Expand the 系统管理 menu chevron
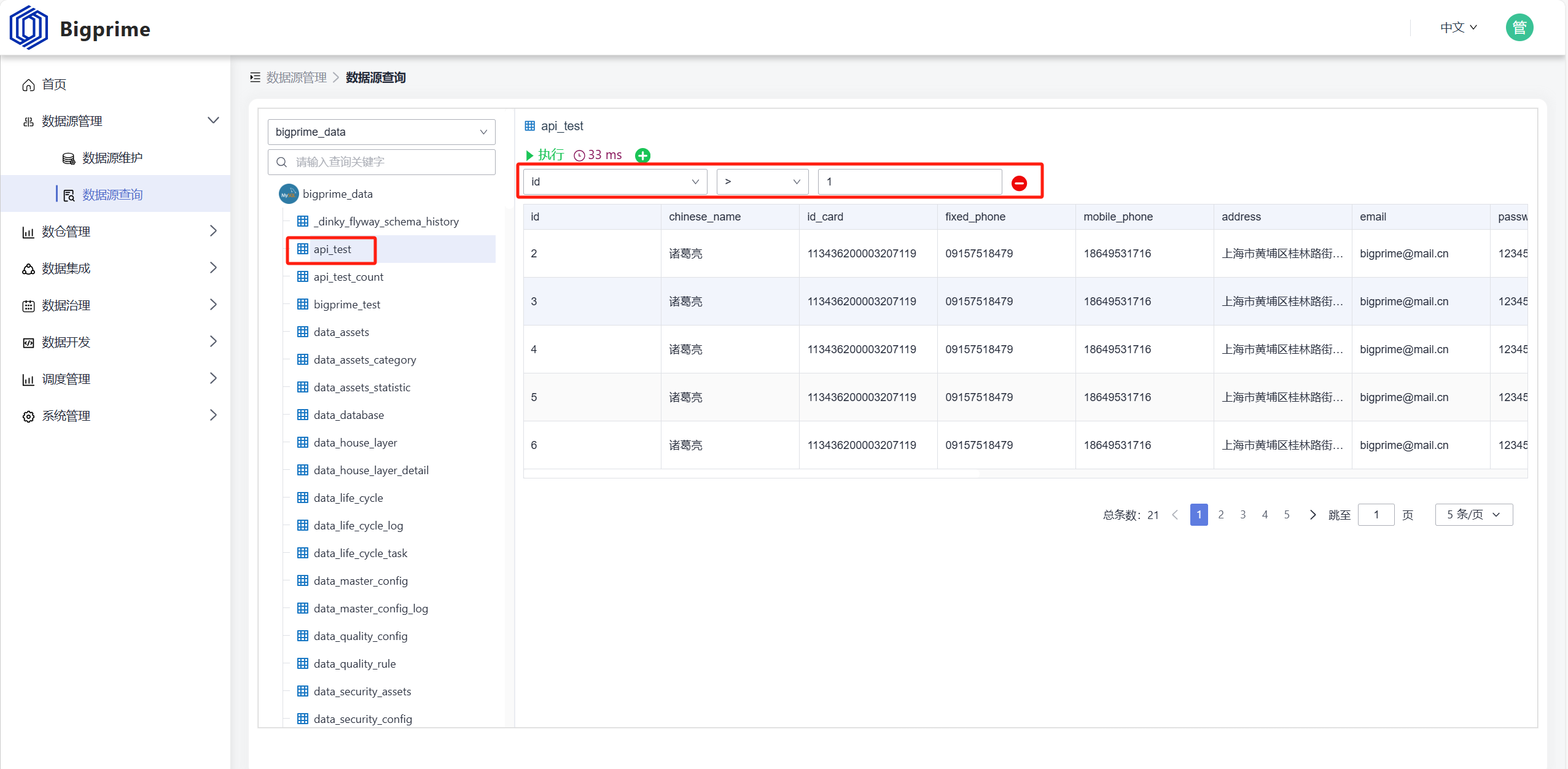Image resolution: width=1568 pixels, height=769 pixels. click(x=213, y=415)
